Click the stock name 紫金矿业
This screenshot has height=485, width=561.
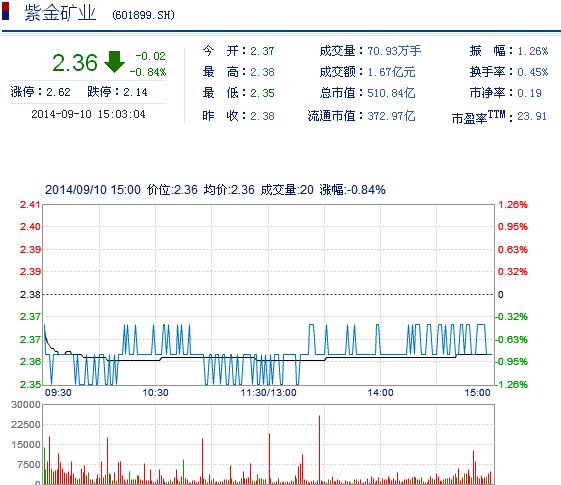coord(60,14)
